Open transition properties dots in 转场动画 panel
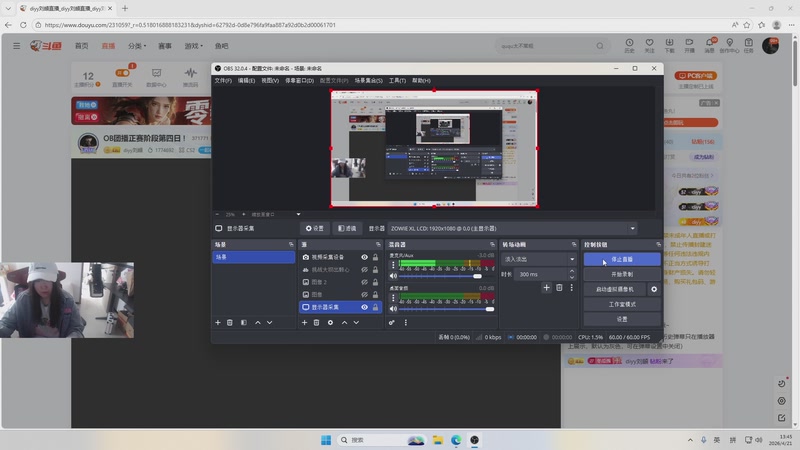 (x=571, y=288)
